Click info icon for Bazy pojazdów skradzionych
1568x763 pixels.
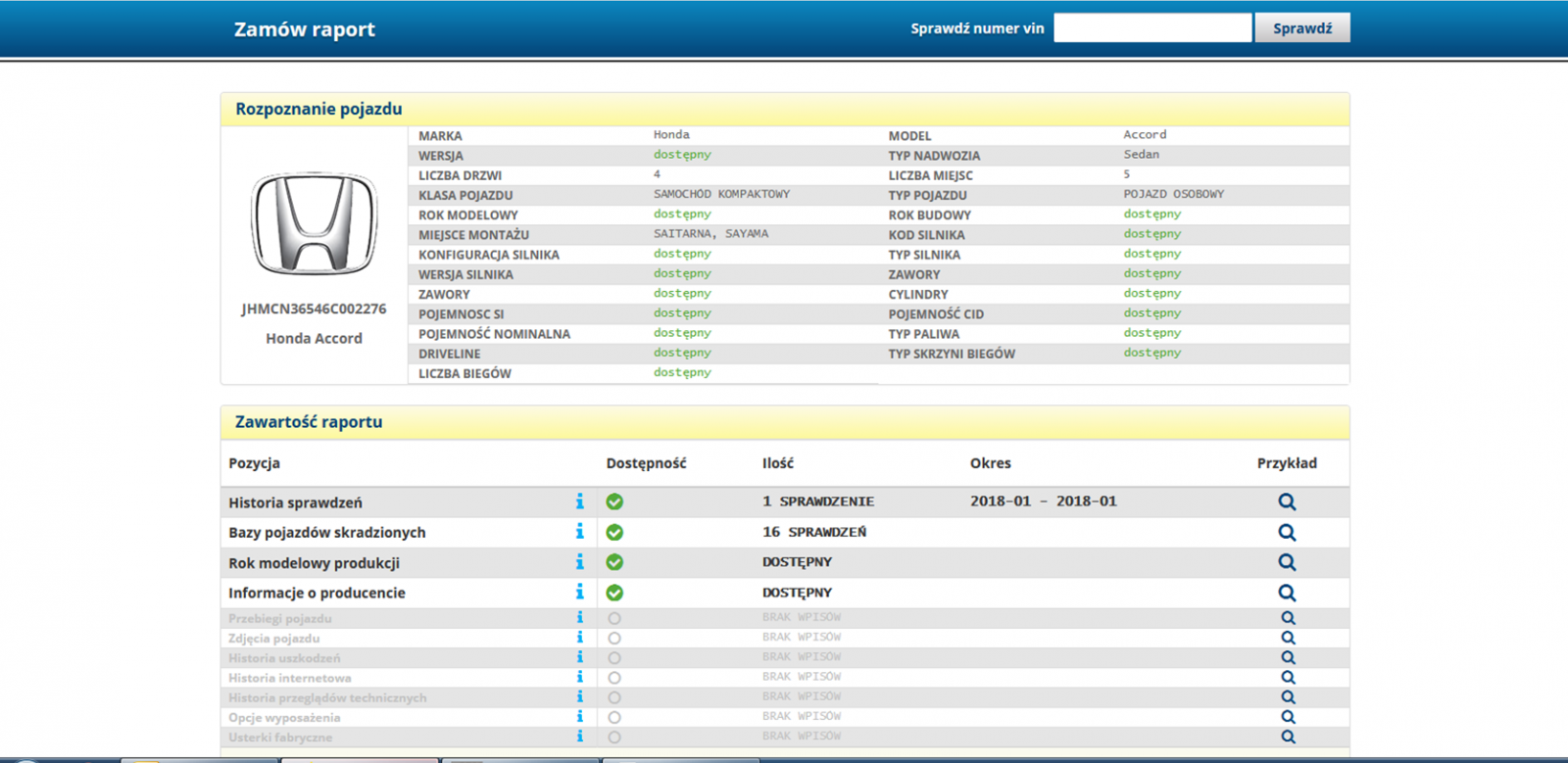click(x=579, y=532)
